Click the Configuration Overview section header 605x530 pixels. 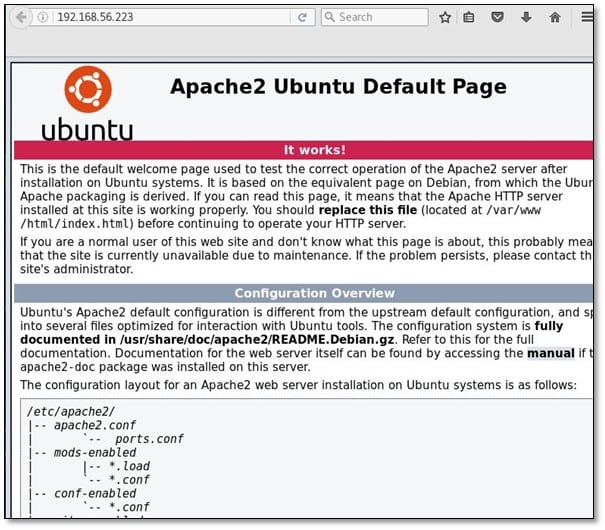[x=314, y=293]
